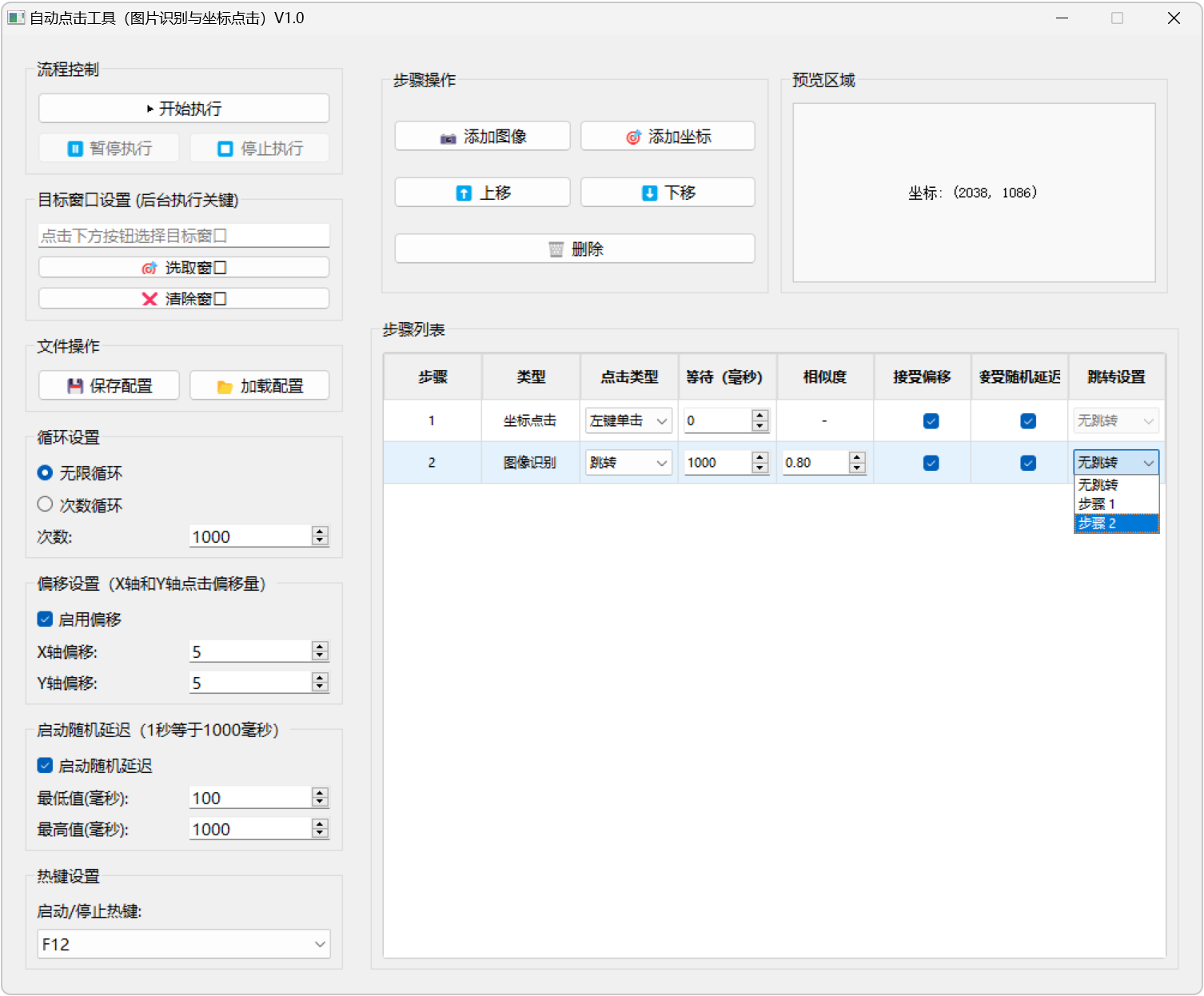Click the 清除窗口 clear window button
Viewport: 1204px width, 996px height.
click(x=184, y=299)
